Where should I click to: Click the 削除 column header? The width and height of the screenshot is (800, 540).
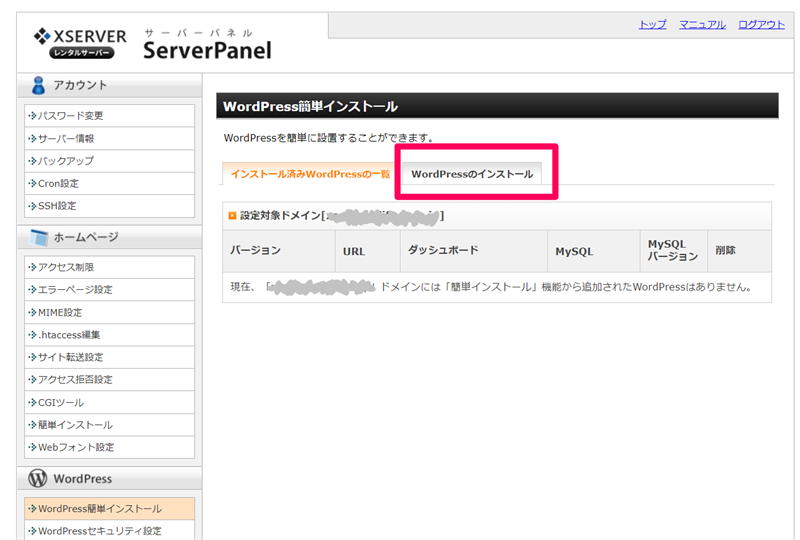pos(739,251)
